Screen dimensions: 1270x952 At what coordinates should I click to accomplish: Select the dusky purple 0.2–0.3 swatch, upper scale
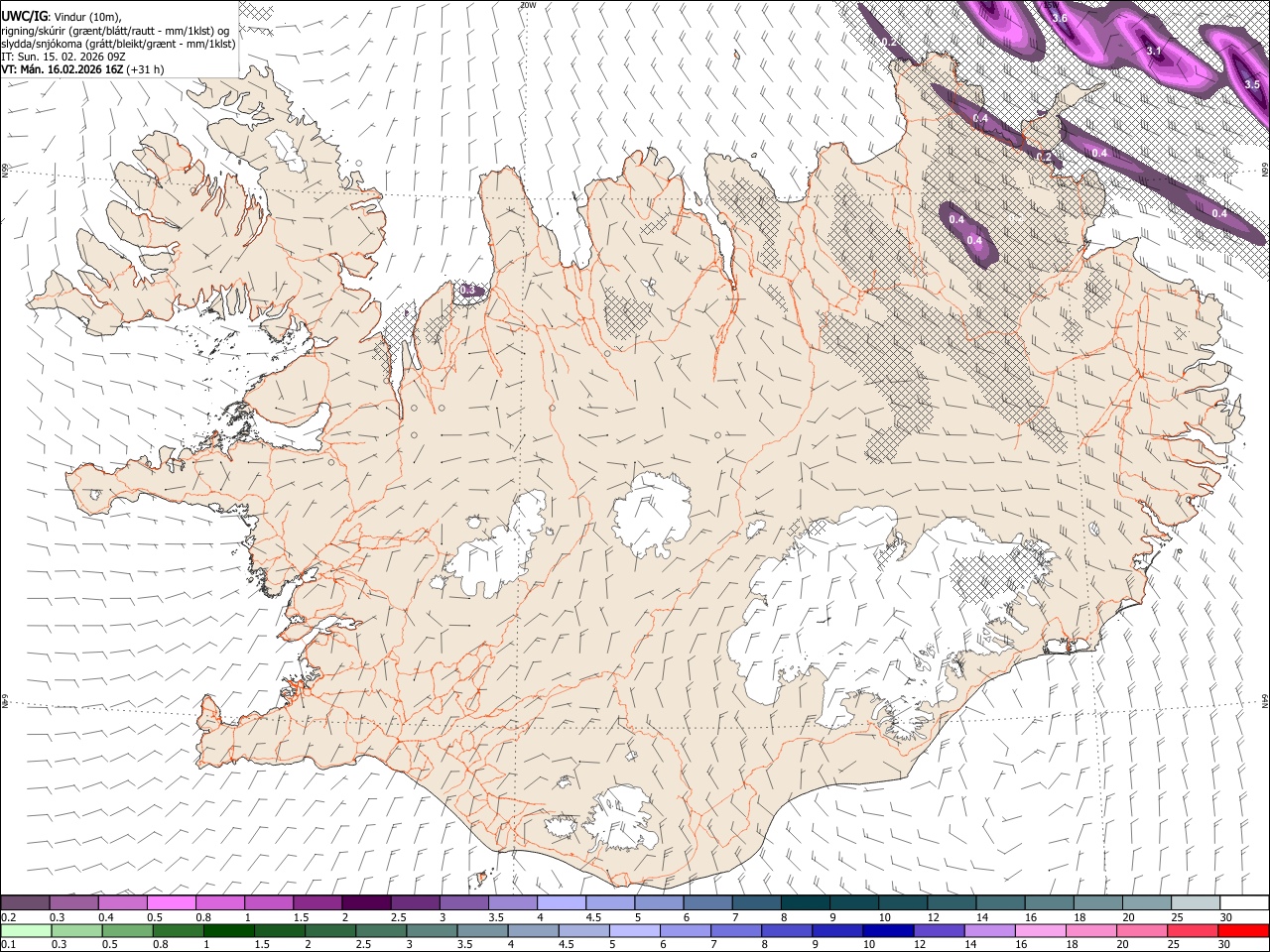pos(25,903)
